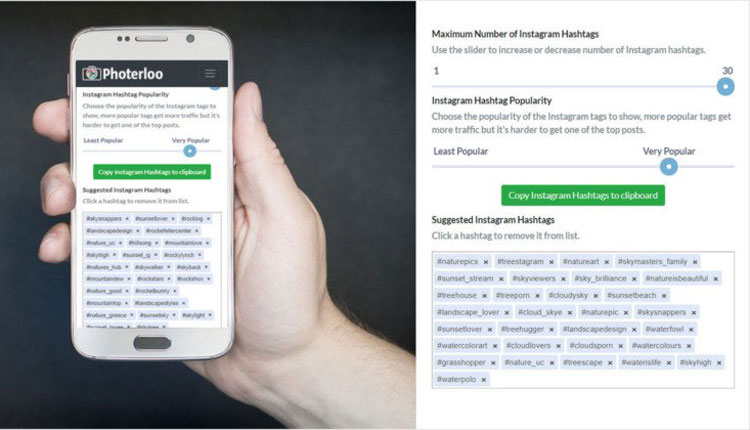Remove #sunset_stream hashtag x icon
Image resolution: width=750 pixels, height=430 pixels.
(x=501, y=279)
